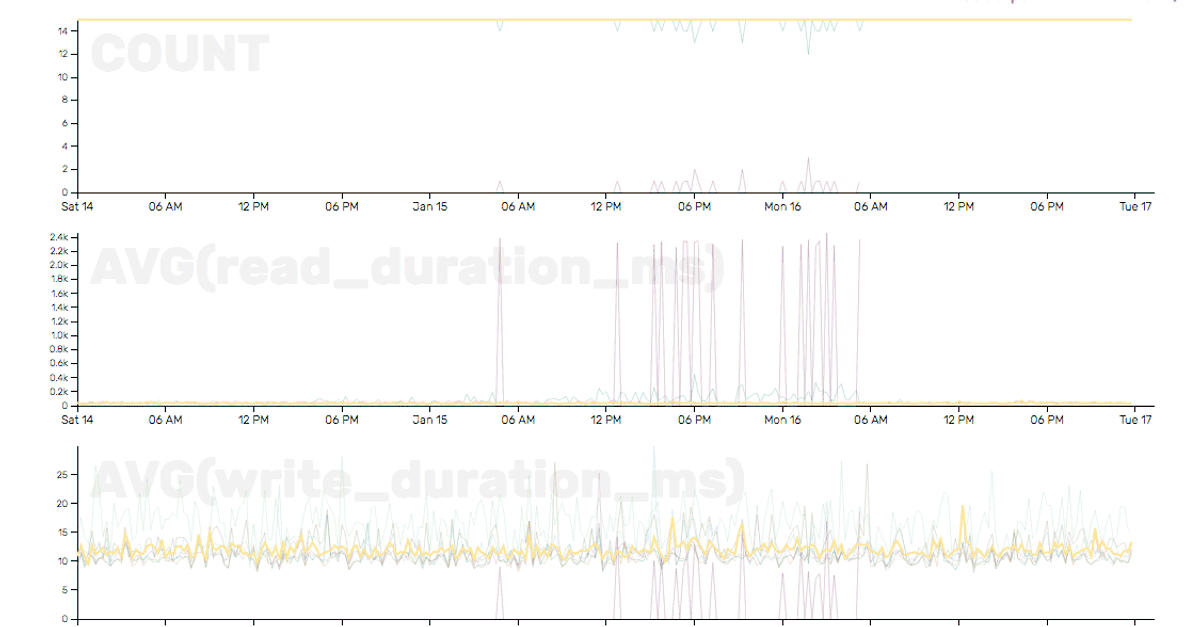This screenshot has width=1200, height=627.
Task: Select "Tue 17" label on read_duration_ms chart axis
Action: pyautogui.click(x=1135, y=420)
